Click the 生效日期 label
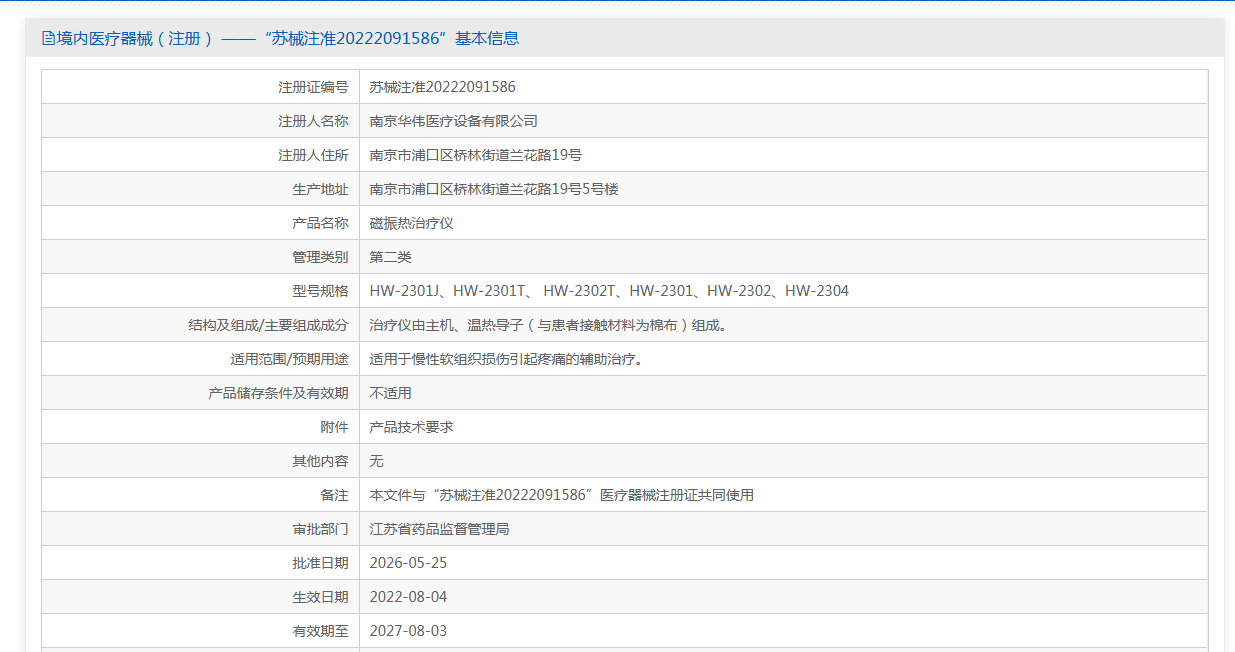The image size is (1235, 652). 320,597
